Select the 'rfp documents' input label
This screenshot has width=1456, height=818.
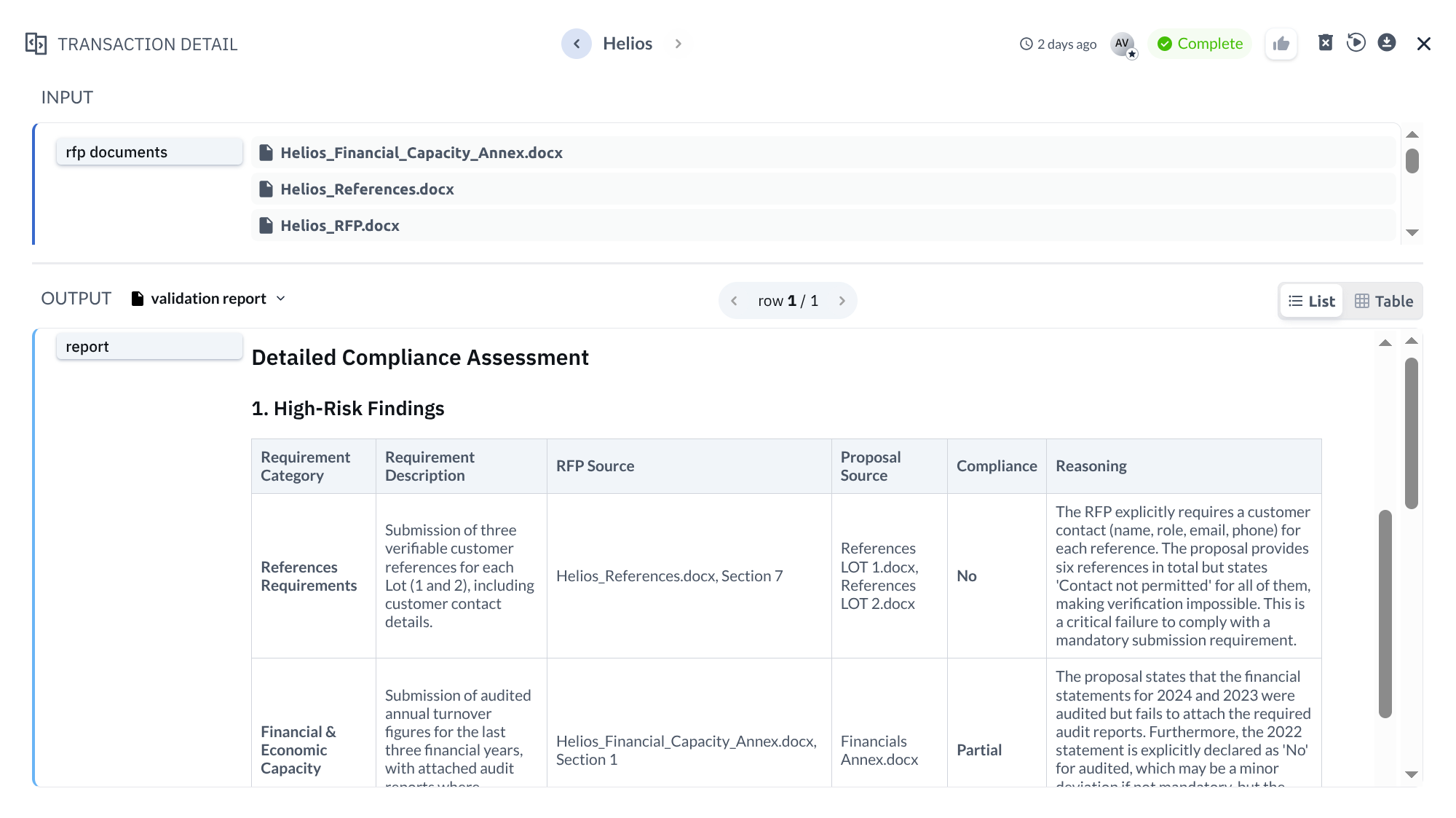tap(149, 152)
